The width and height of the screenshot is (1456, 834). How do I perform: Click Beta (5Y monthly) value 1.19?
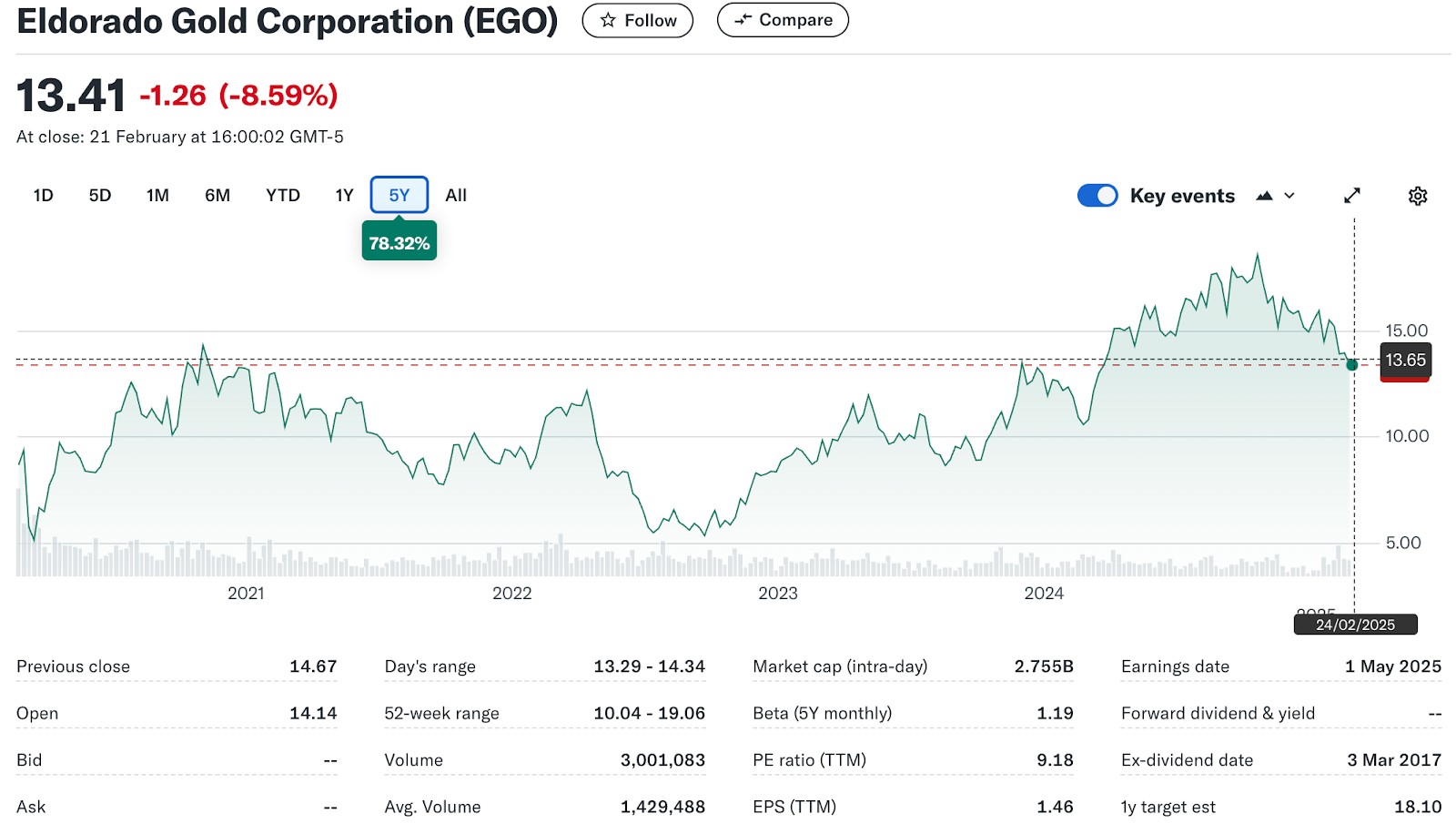point(1055,713)
